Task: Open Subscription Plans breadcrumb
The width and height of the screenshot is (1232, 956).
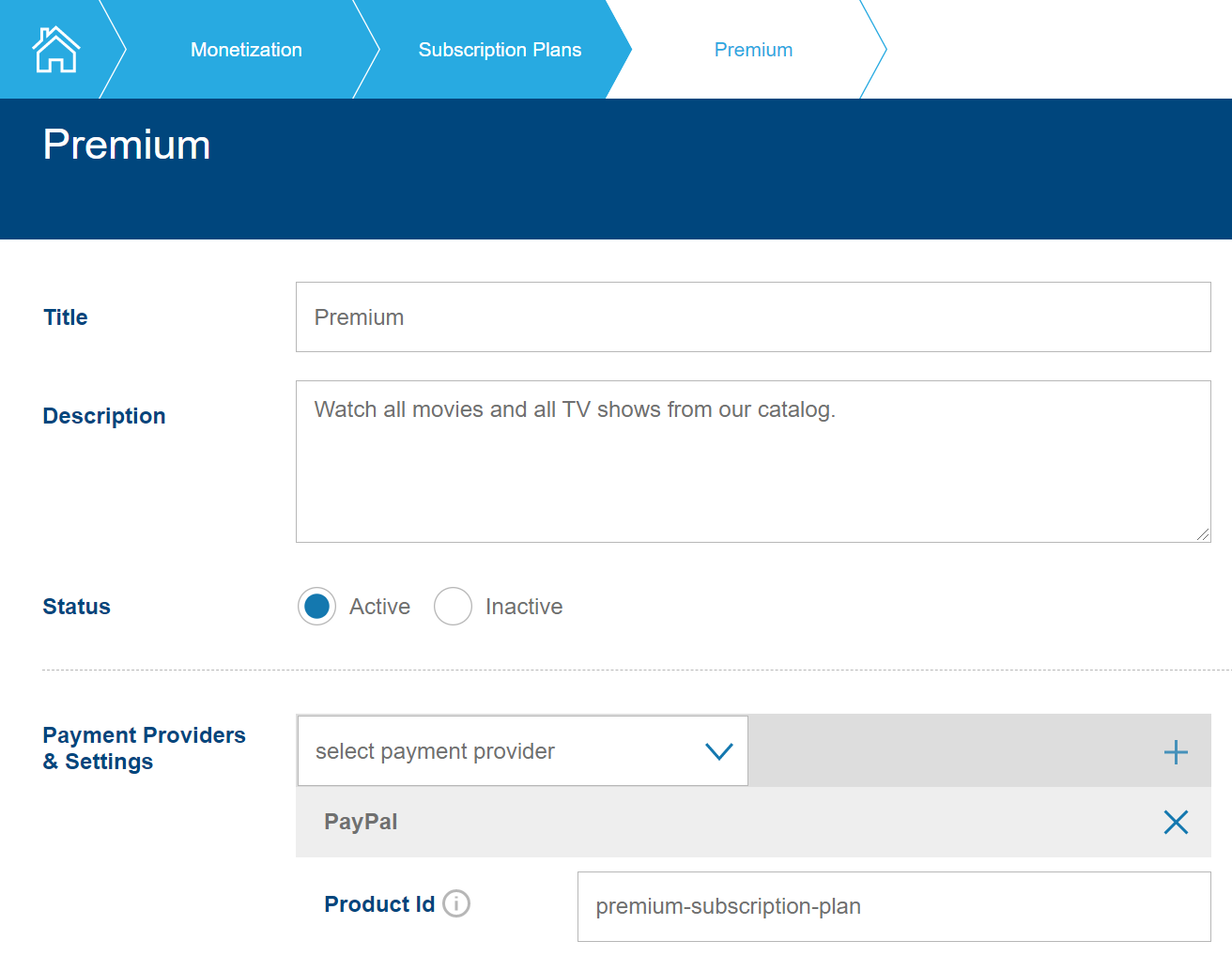Action: point(500,50)
